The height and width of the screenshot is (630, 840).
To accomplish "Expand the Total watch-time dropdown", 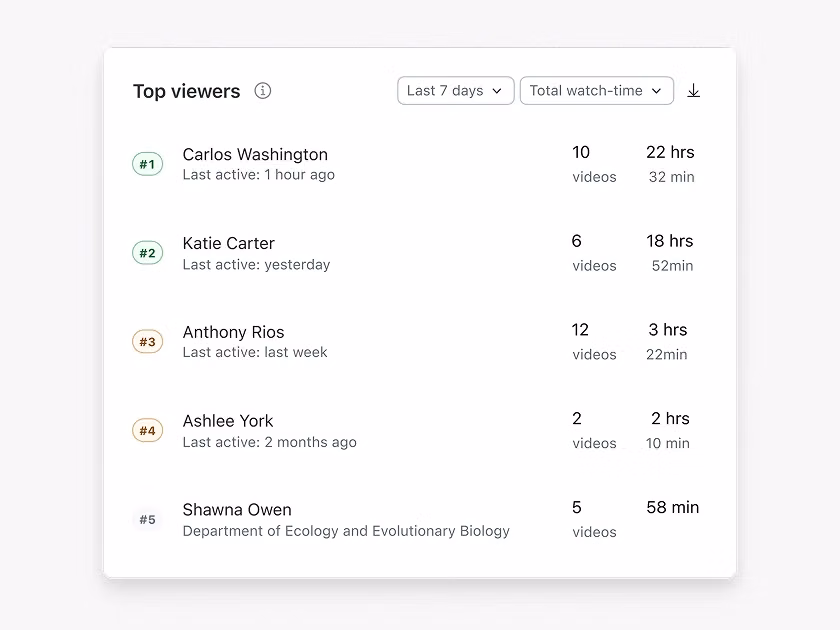I will [x=596, y=91].
